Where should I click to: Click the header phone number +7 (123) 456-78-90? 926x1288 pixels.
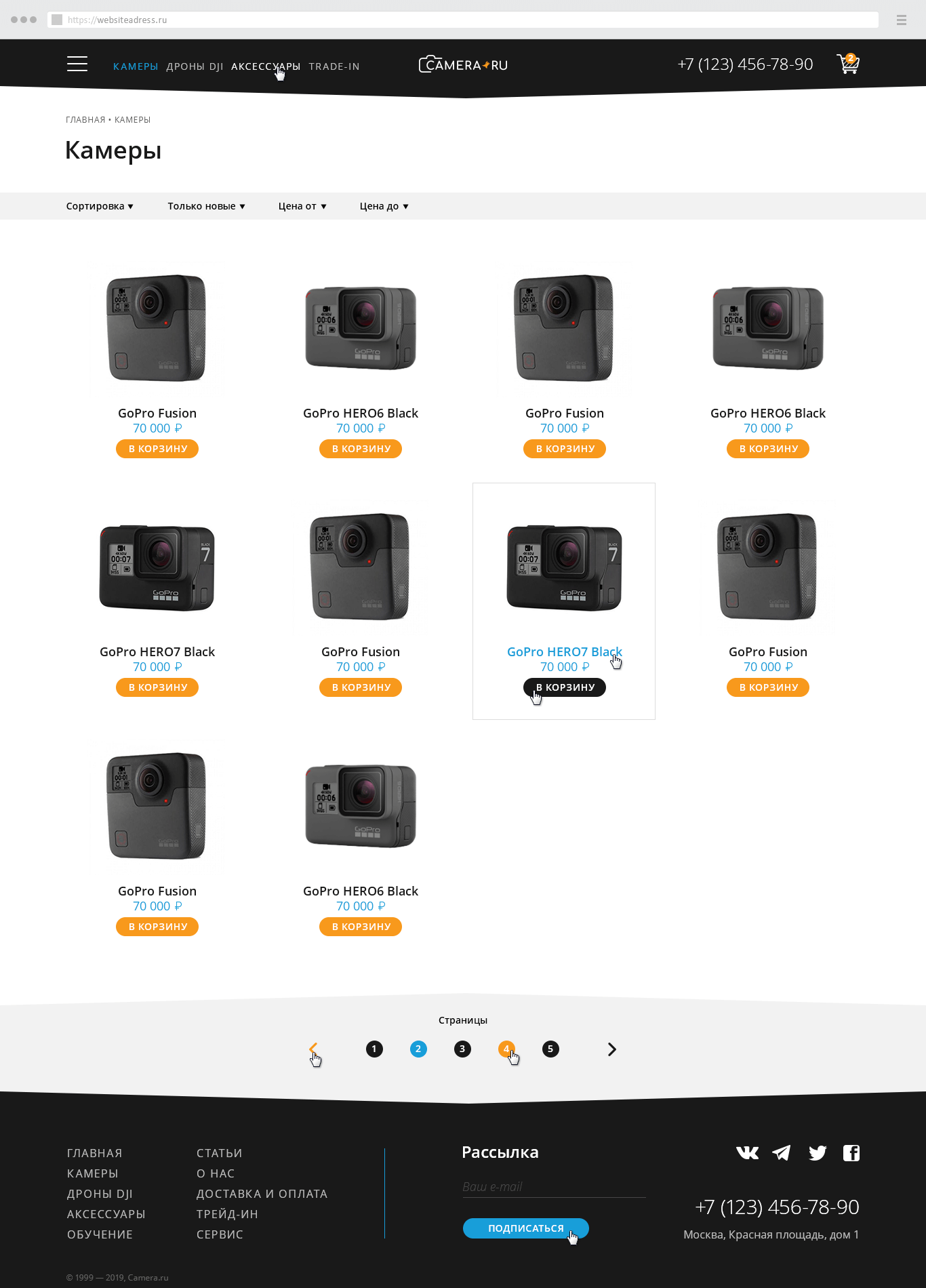coord(745,64)
